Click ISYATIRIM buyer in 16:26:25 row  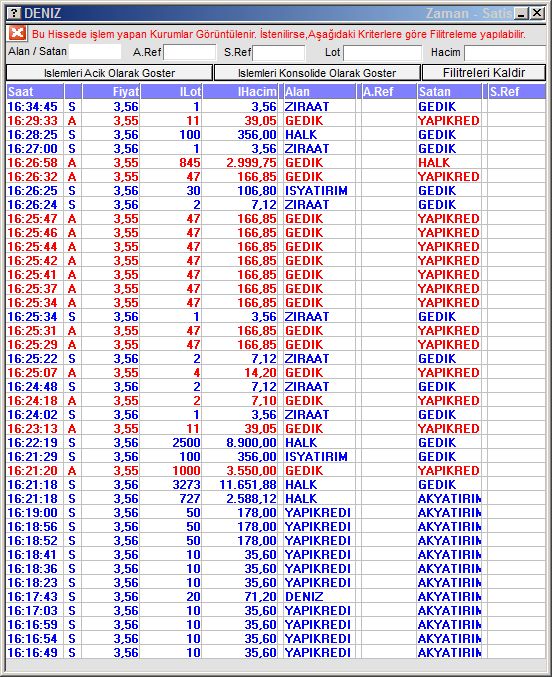click(x=316, y=190)
